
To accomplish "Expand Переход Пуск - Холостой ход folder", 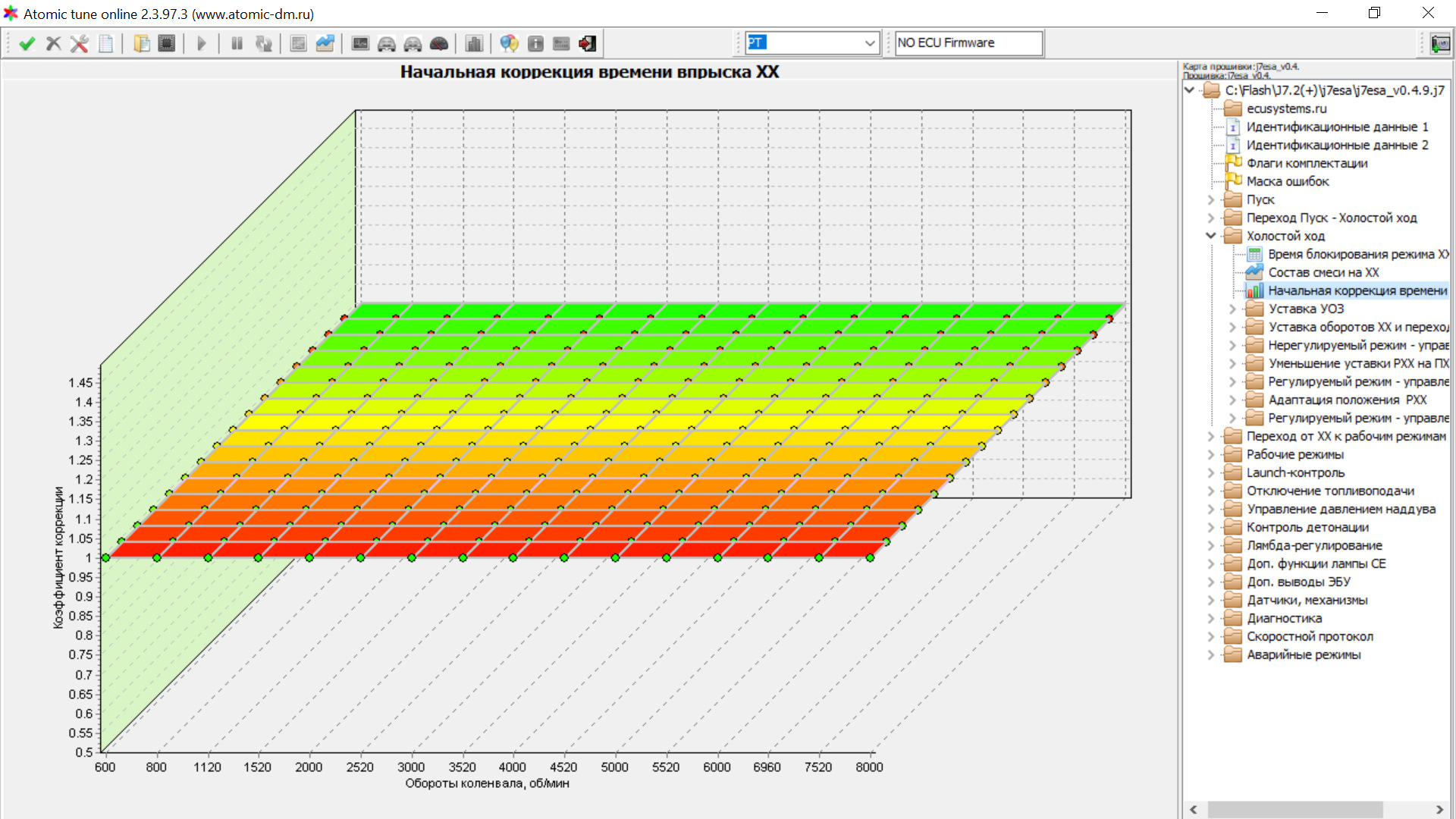I will click(1211, 218).
